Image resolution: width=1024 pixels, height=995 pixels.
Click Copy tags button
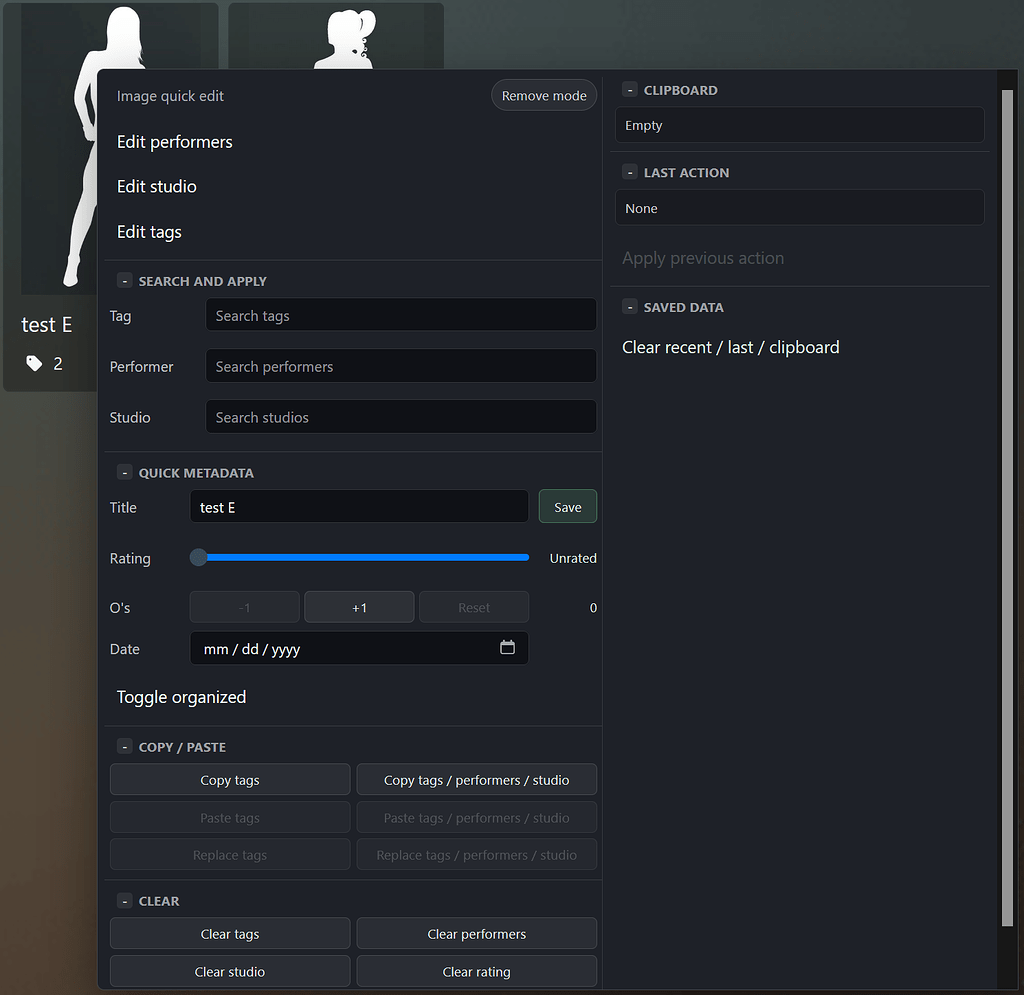click(x=230, y=780)
